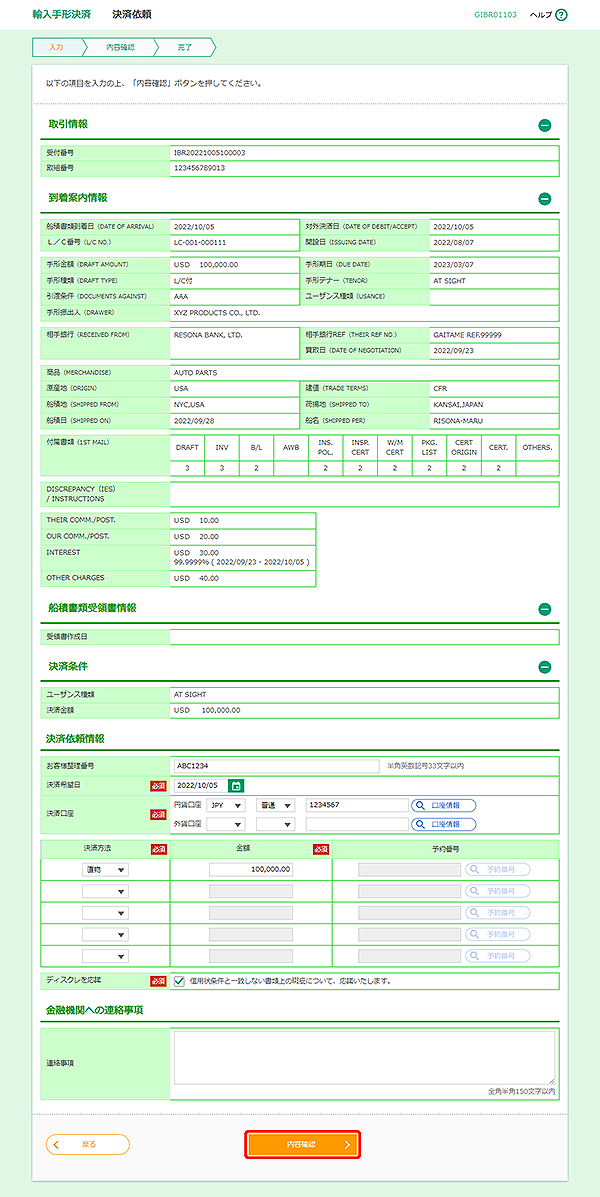Viewport: 600px width, 1197px height.
Task: Click the お客様整理番号 input field
Action: [x=276, y=766]
